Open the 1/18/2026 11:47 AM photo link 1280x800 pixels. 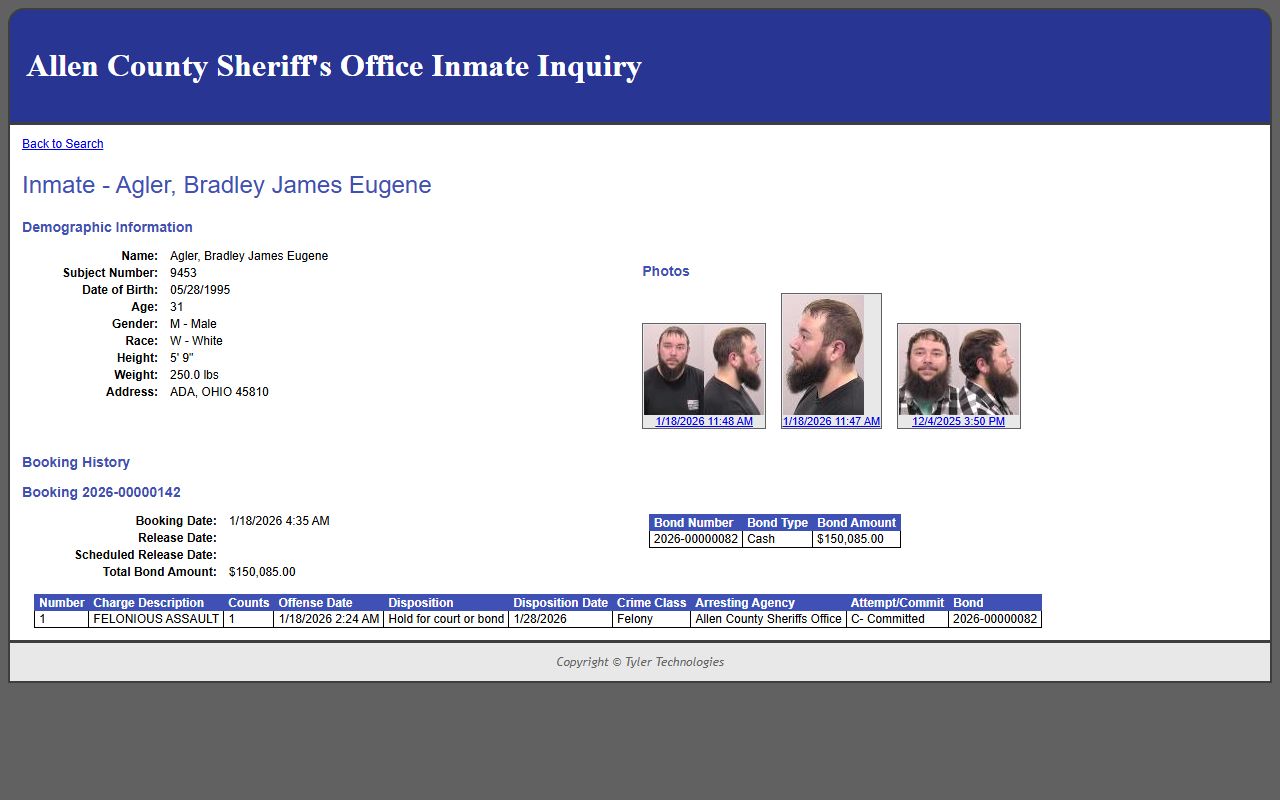click(831, 422)
